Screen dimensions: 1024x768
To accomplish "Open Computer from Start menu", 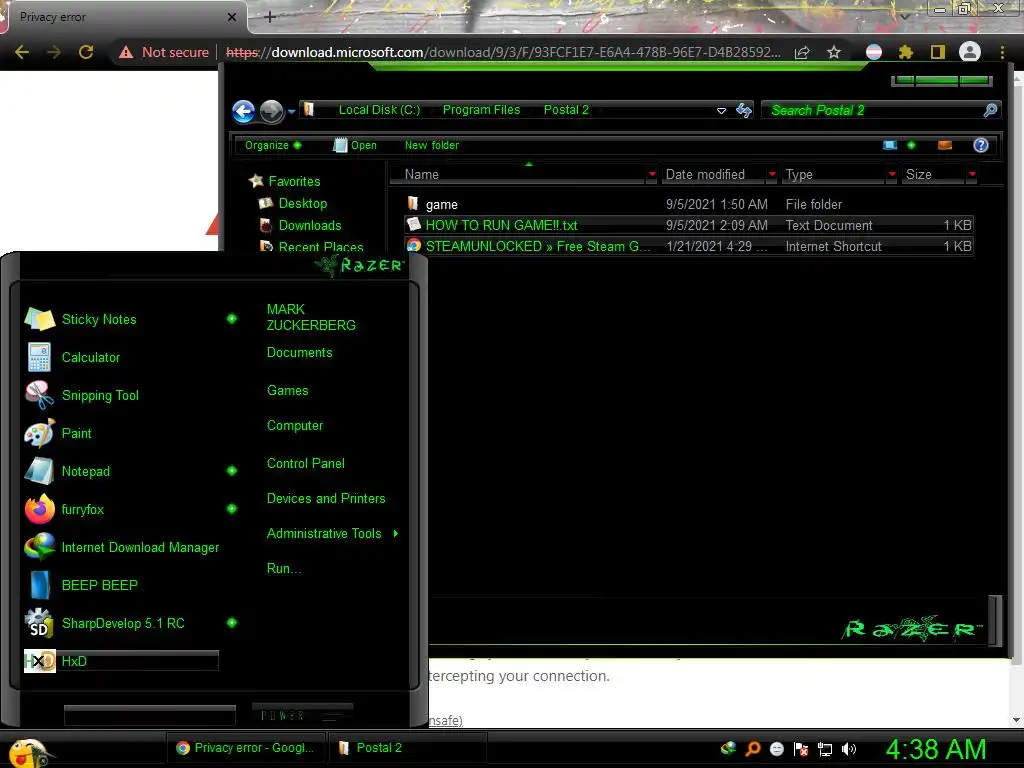I will pos(295,426).
